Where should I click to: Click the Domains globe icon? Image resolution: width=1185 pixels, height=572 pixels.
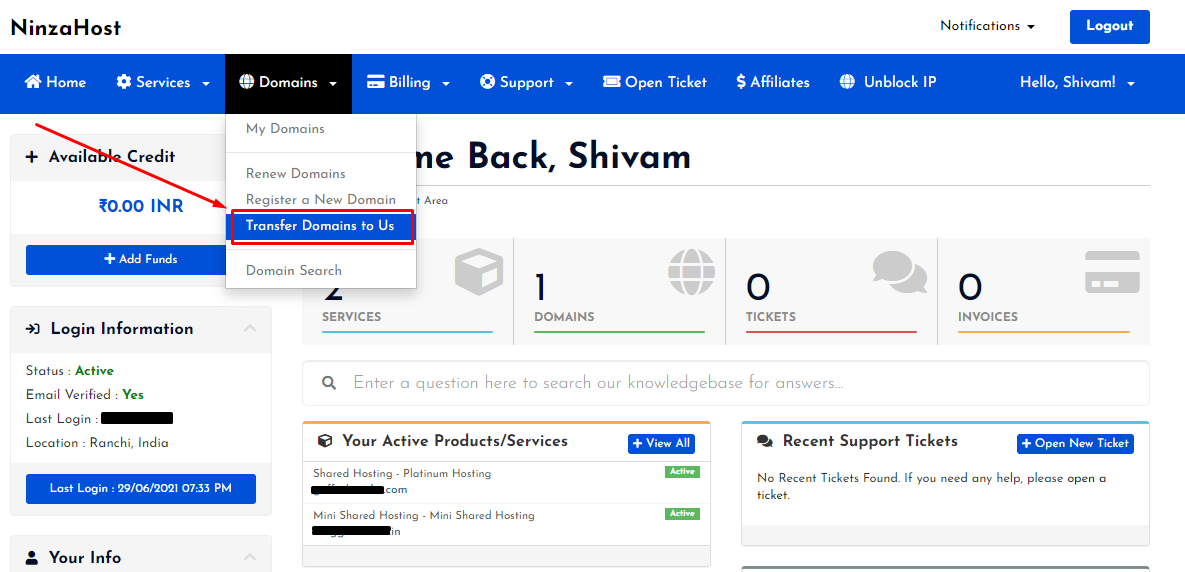click(246, 82)
